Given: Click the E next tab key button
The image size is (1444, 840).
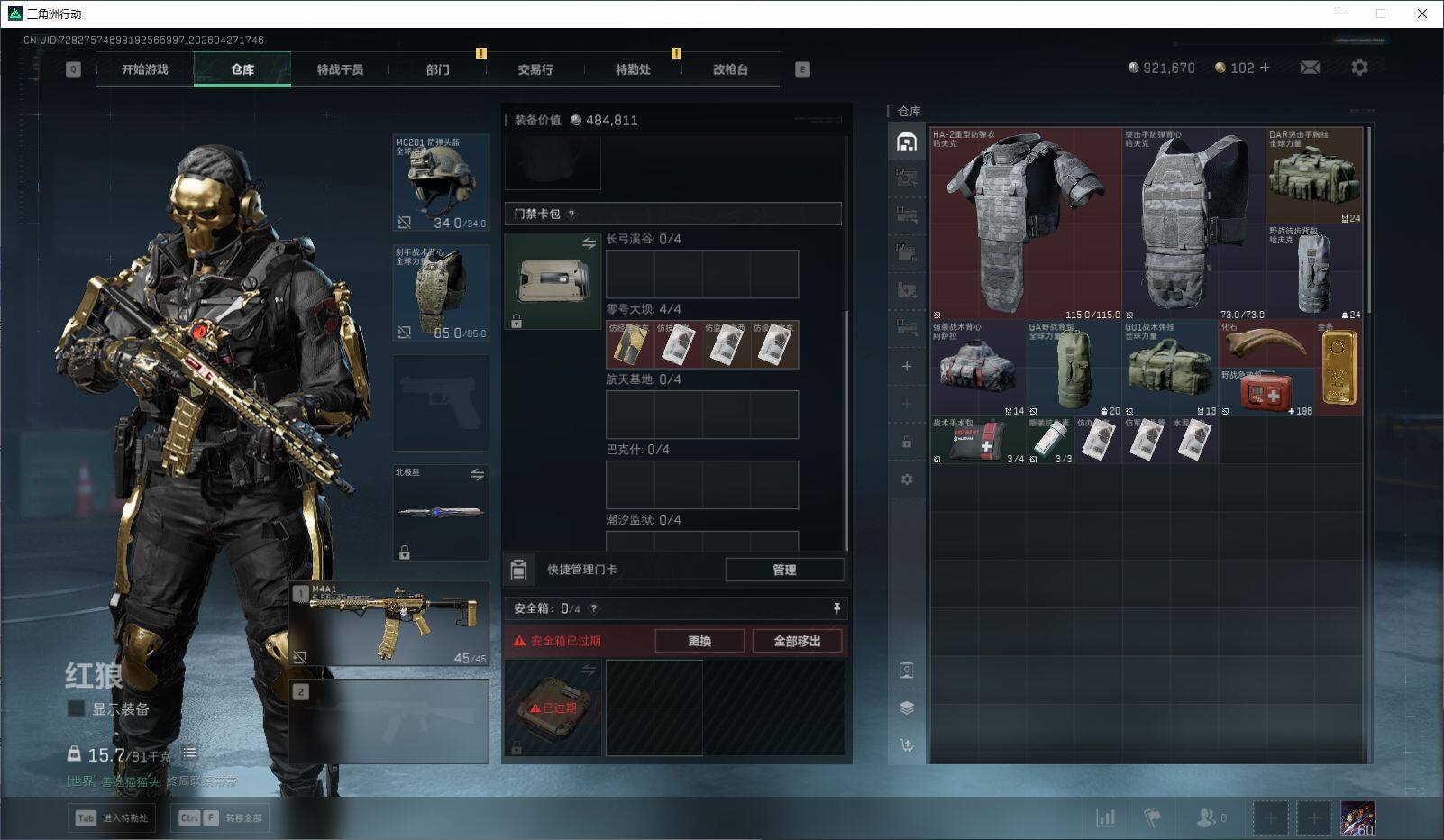Looking at the screenshot, I should click(802, 68).
